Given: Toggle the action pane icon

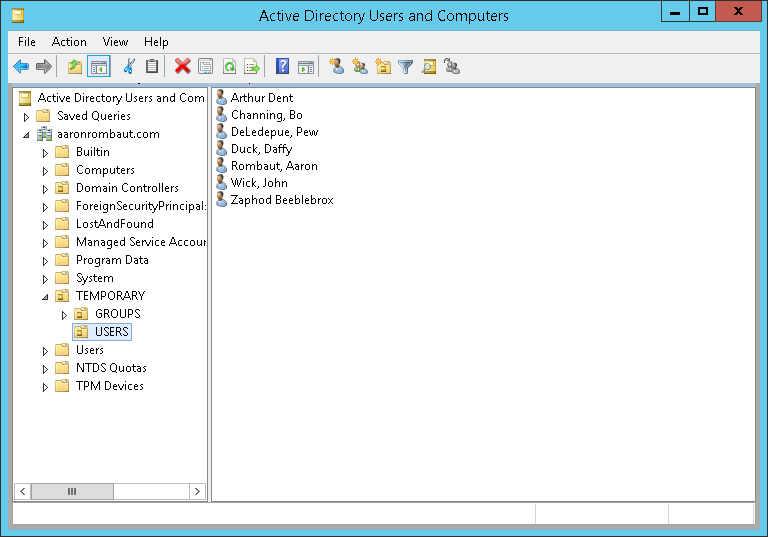Looking at the screenshot, I should pos(306,66).
